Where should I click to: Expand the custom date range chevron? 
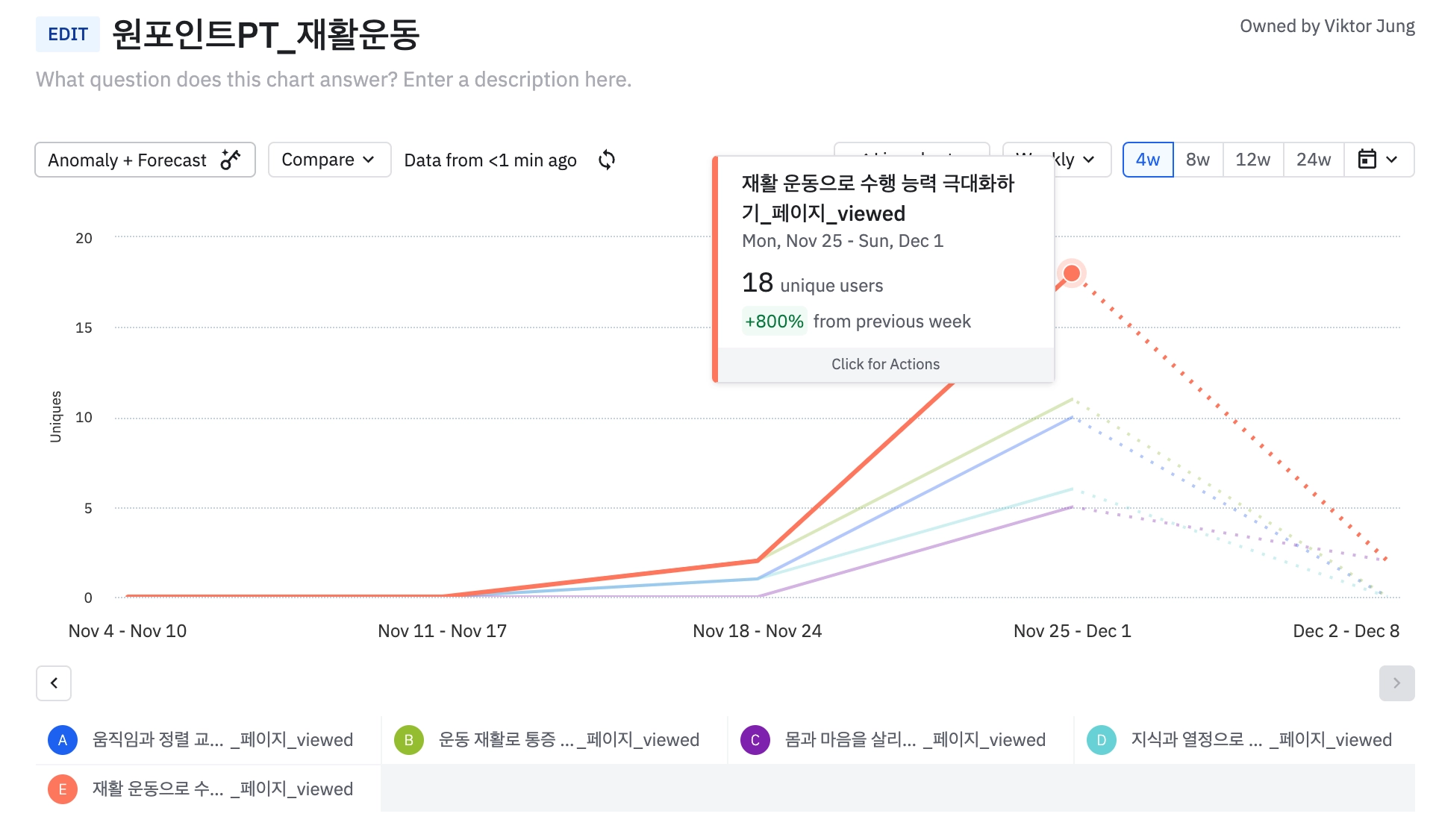tap(1392, 160)
